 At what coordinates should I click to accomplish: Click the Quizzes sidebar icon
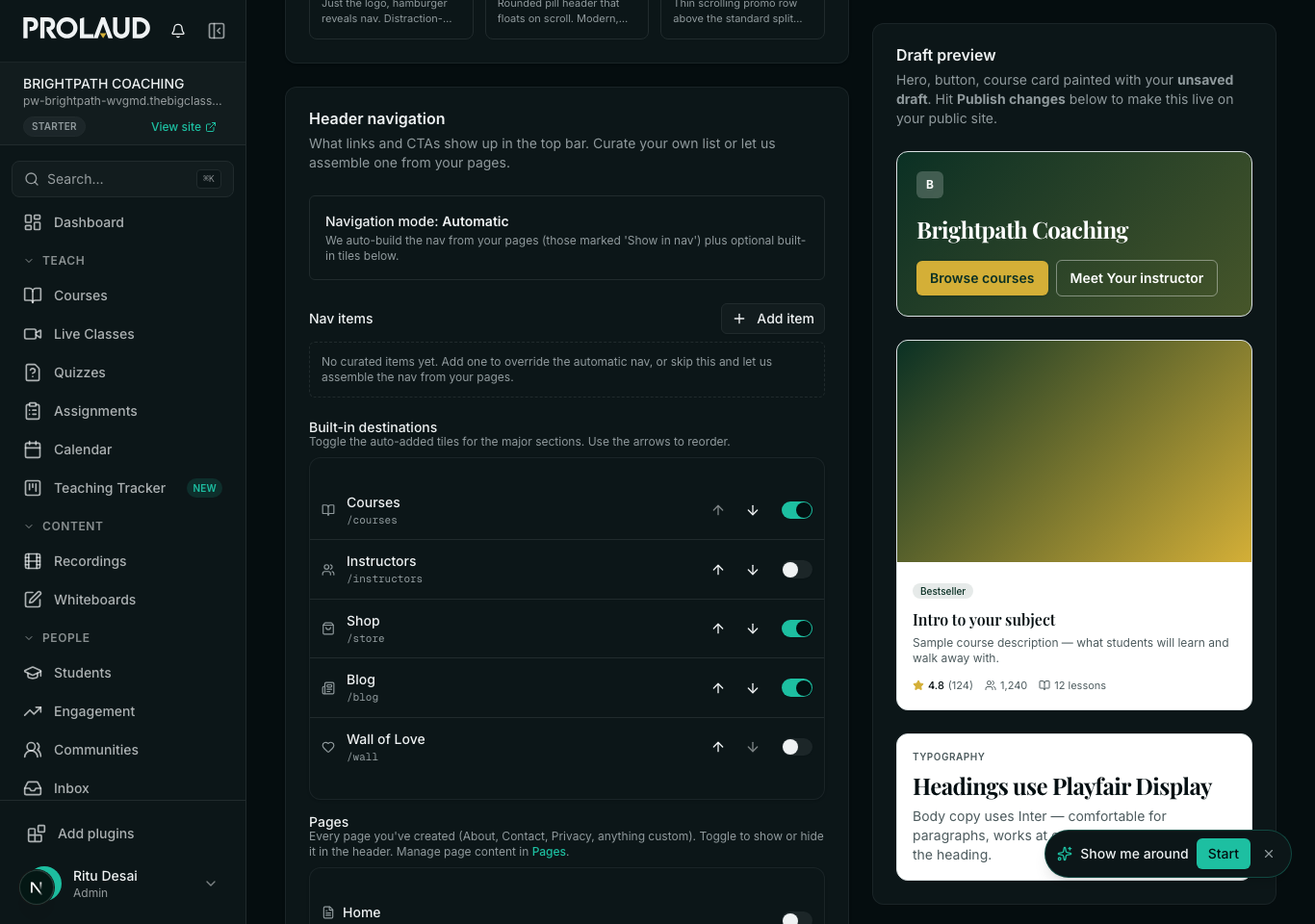[x=33, y=372]
